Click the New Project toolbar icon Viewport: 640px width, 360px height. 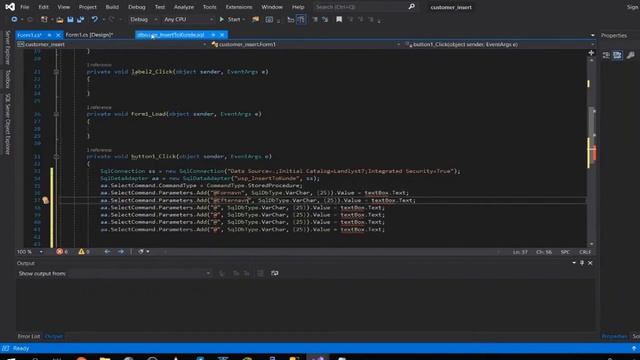coord(44,19)
